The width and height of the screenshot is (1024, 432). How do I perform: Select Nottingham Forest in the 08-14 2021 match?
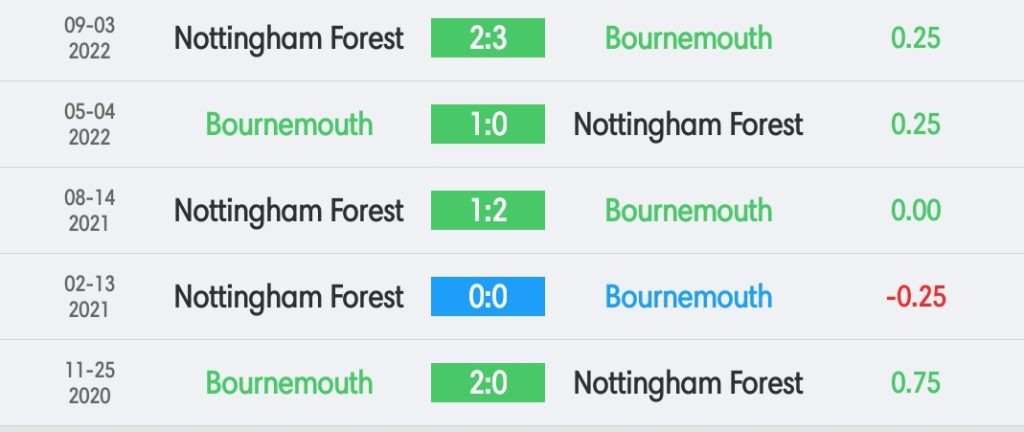289,211
